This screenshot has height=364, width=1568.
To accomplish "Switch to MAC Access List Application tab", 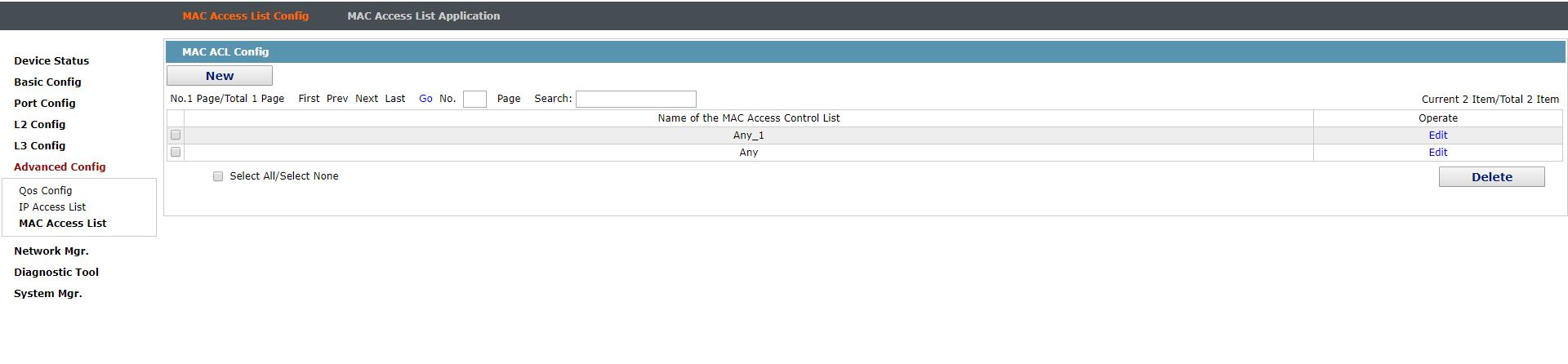I will [424, 16].
